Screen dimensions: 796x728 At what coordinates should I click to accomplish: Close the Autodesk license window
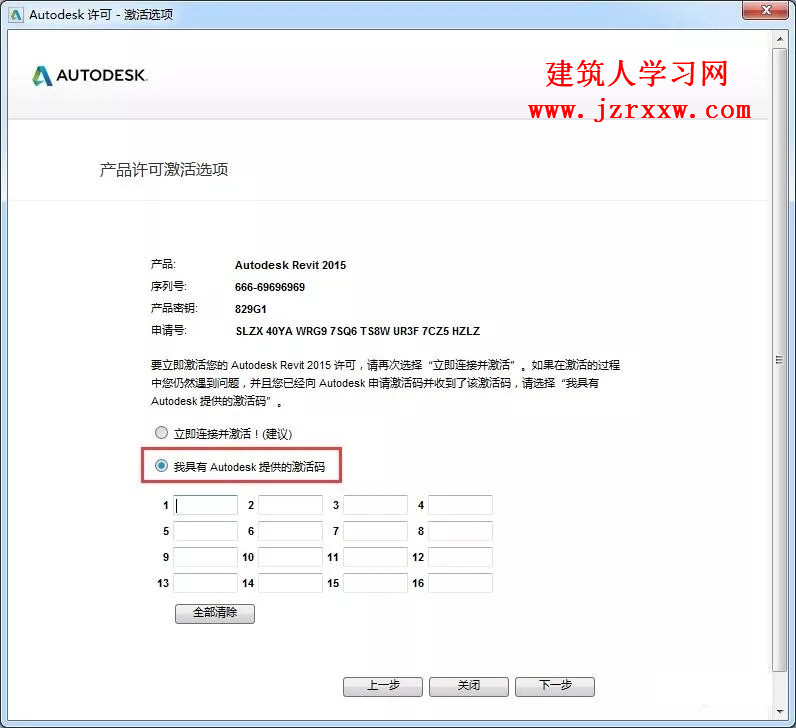(x=766, y=10)
